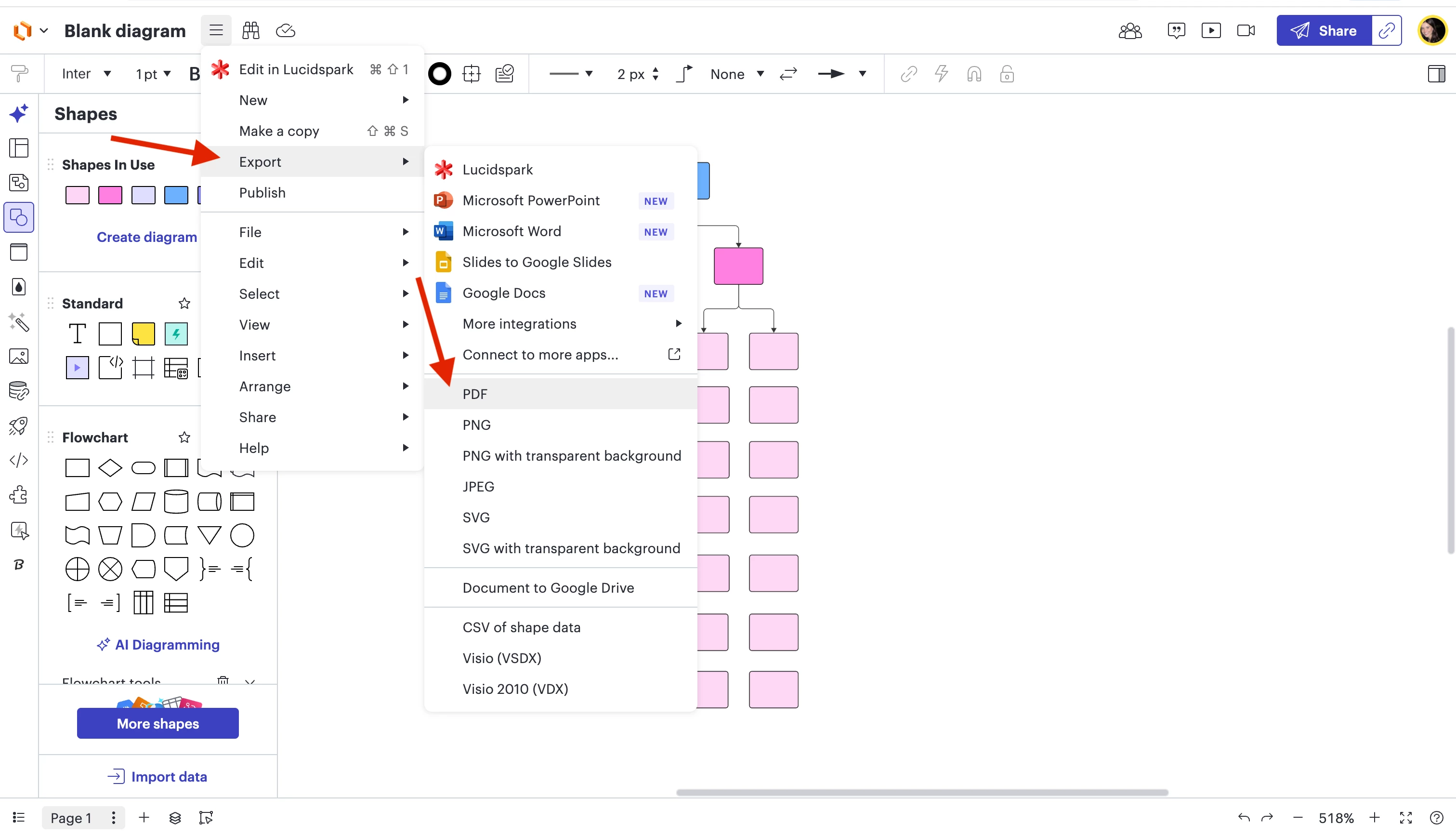Click the paint format roller icon
This screenshot has width=1456, height=837.
(x=19, y=74)
